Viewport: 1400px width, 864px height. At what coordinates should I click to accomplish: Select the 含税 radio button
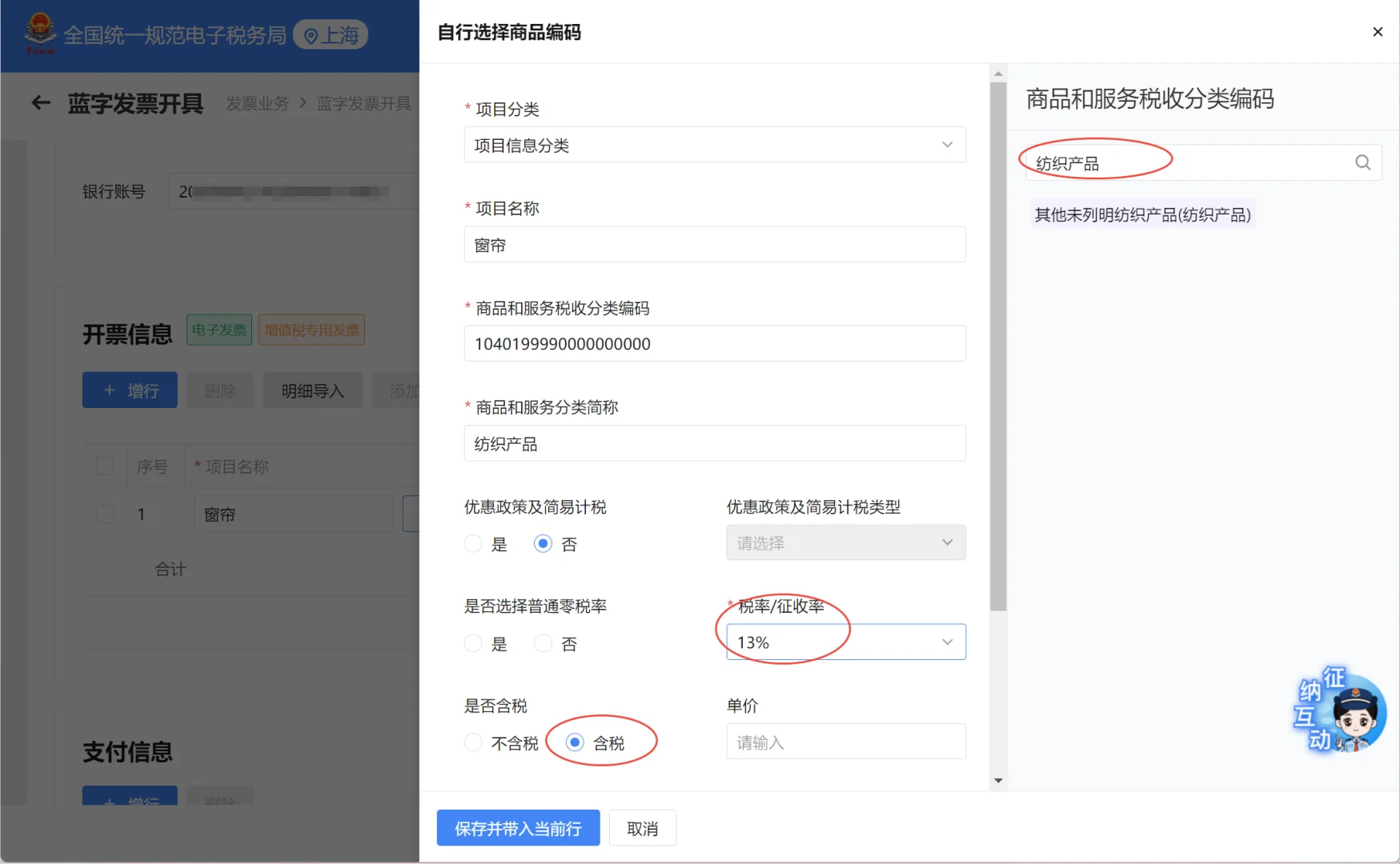[575, 742]
